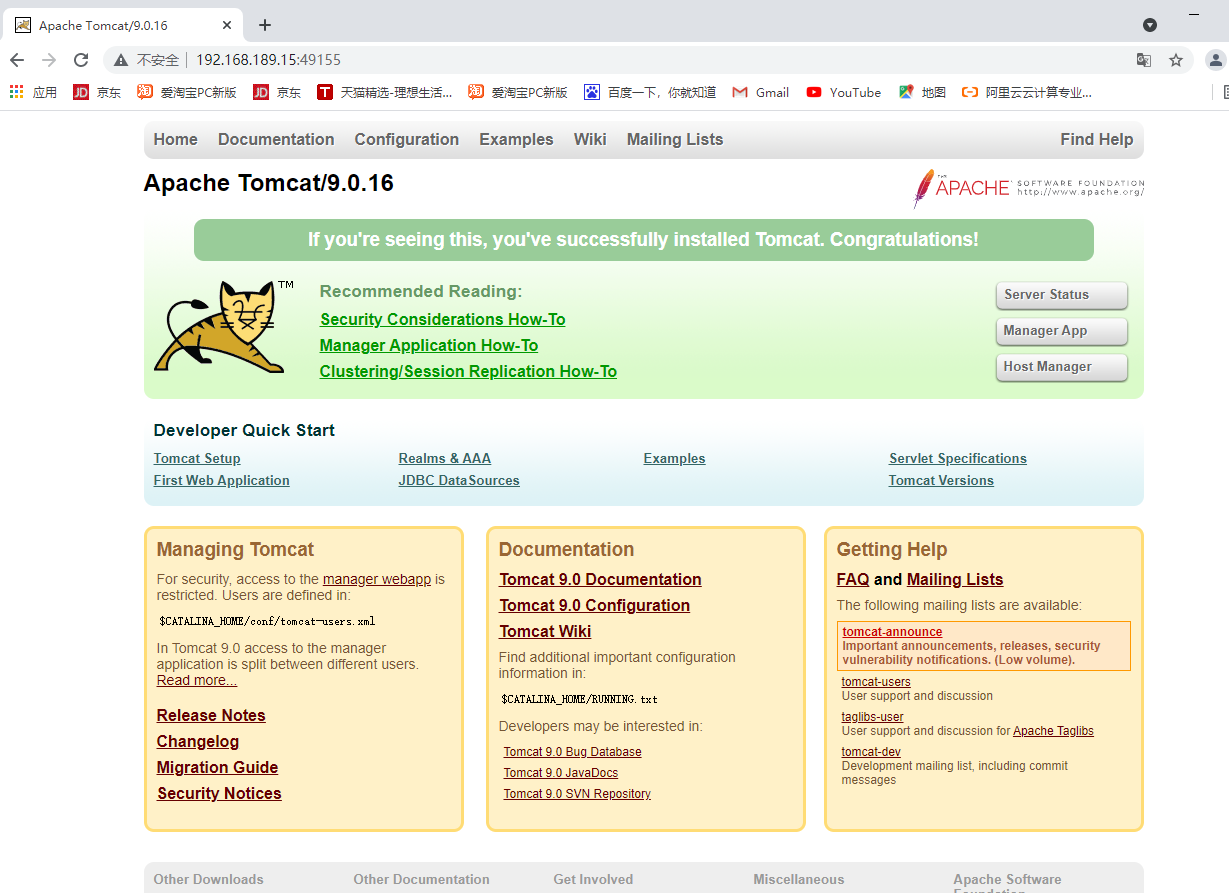This screenshot has width=1229, height=893.
Task: Open 阿里云云计算专业 bookmark
Action: tap(1027, 92)
